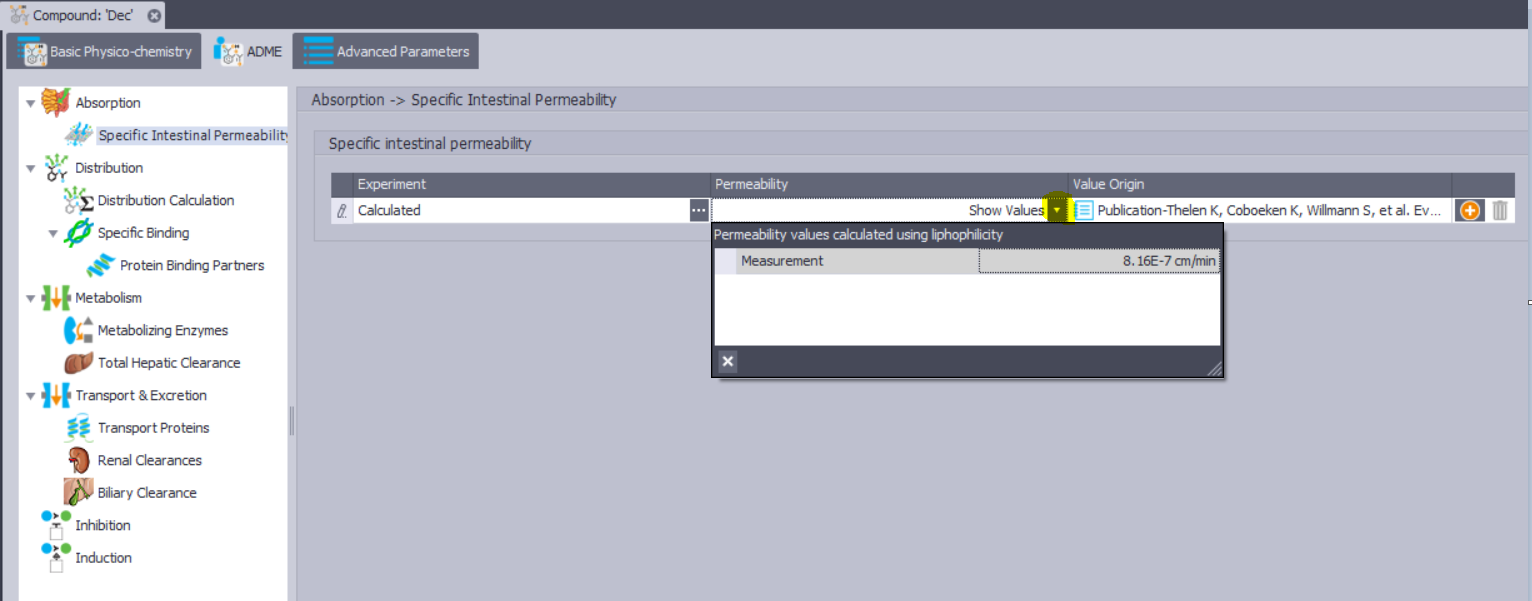This screenshot has width=1532, height=601.
Task: Click the pencil icon on Calculated row
Action: pyautogui.click(x=342, y=211)
